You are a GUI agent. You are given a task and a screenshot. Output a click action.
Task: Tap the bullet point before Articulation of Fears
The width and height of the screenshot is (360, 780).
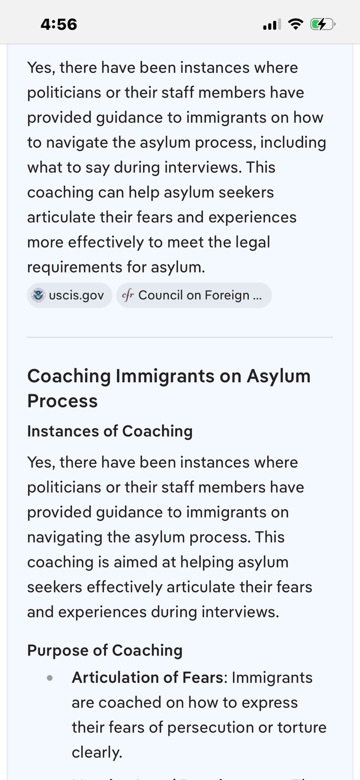[x=49, y=678]
